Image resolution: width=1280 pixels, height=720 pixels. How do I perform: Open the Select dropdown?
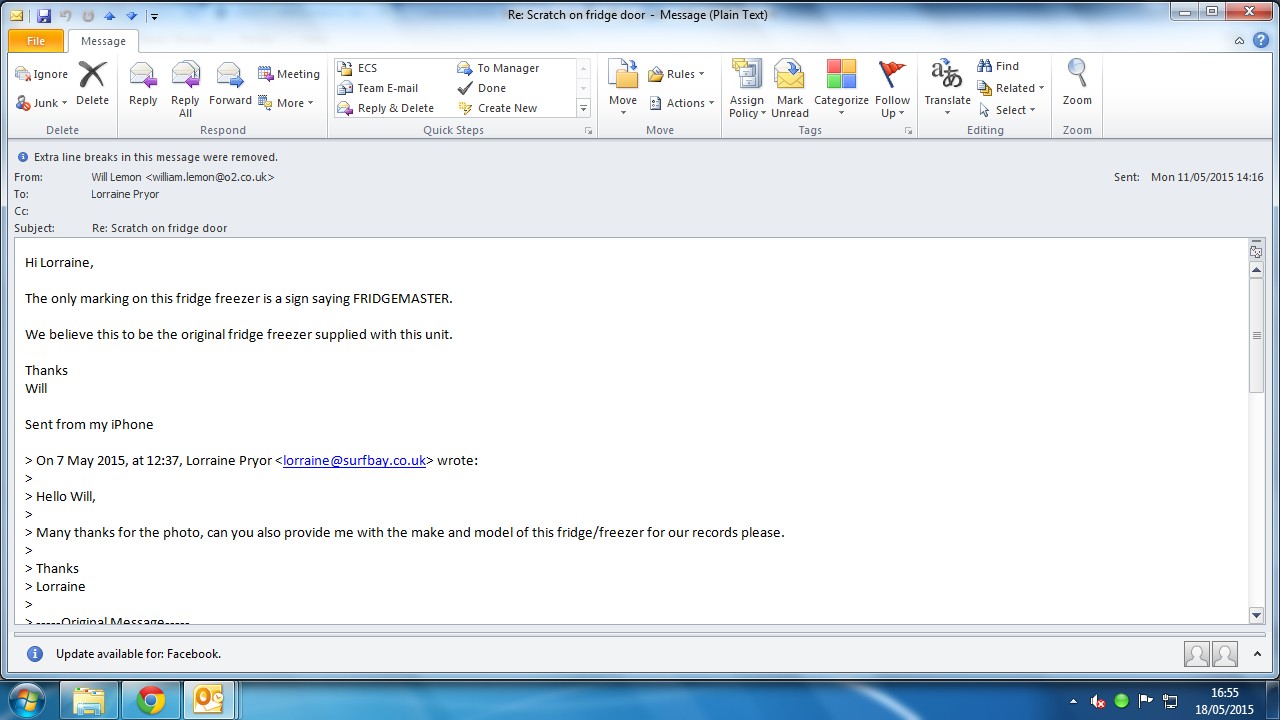(x=1006, y=110)
